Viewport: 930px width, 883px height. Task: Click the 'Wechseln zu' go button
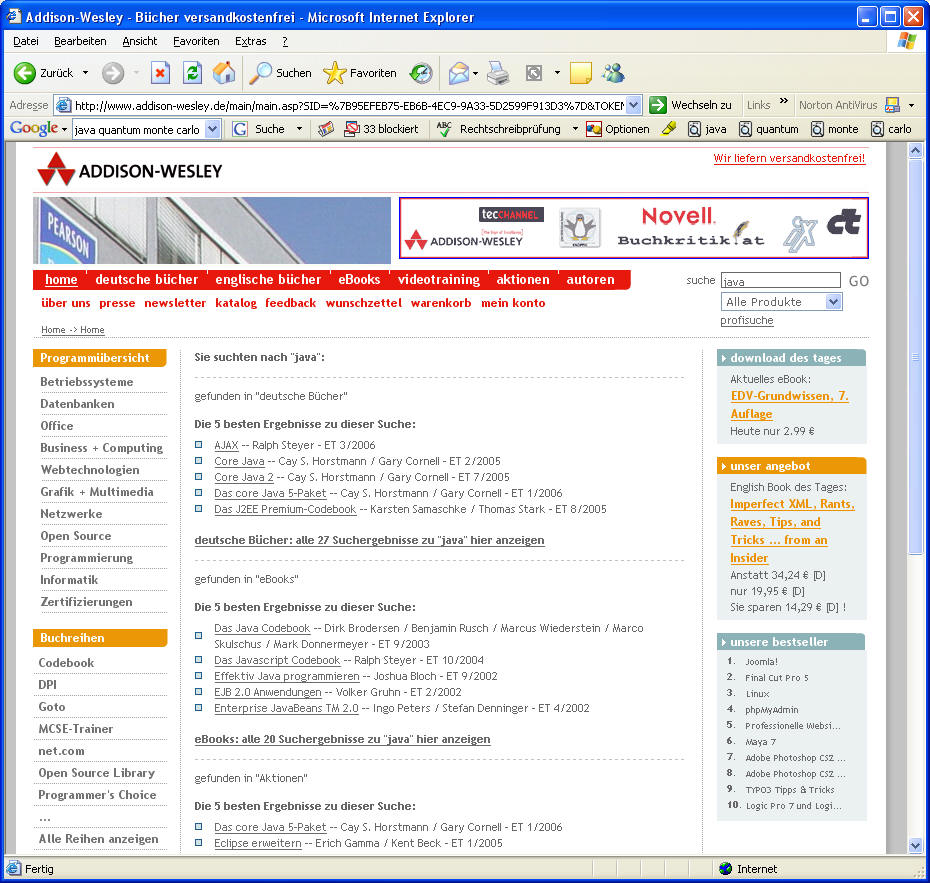690,105
